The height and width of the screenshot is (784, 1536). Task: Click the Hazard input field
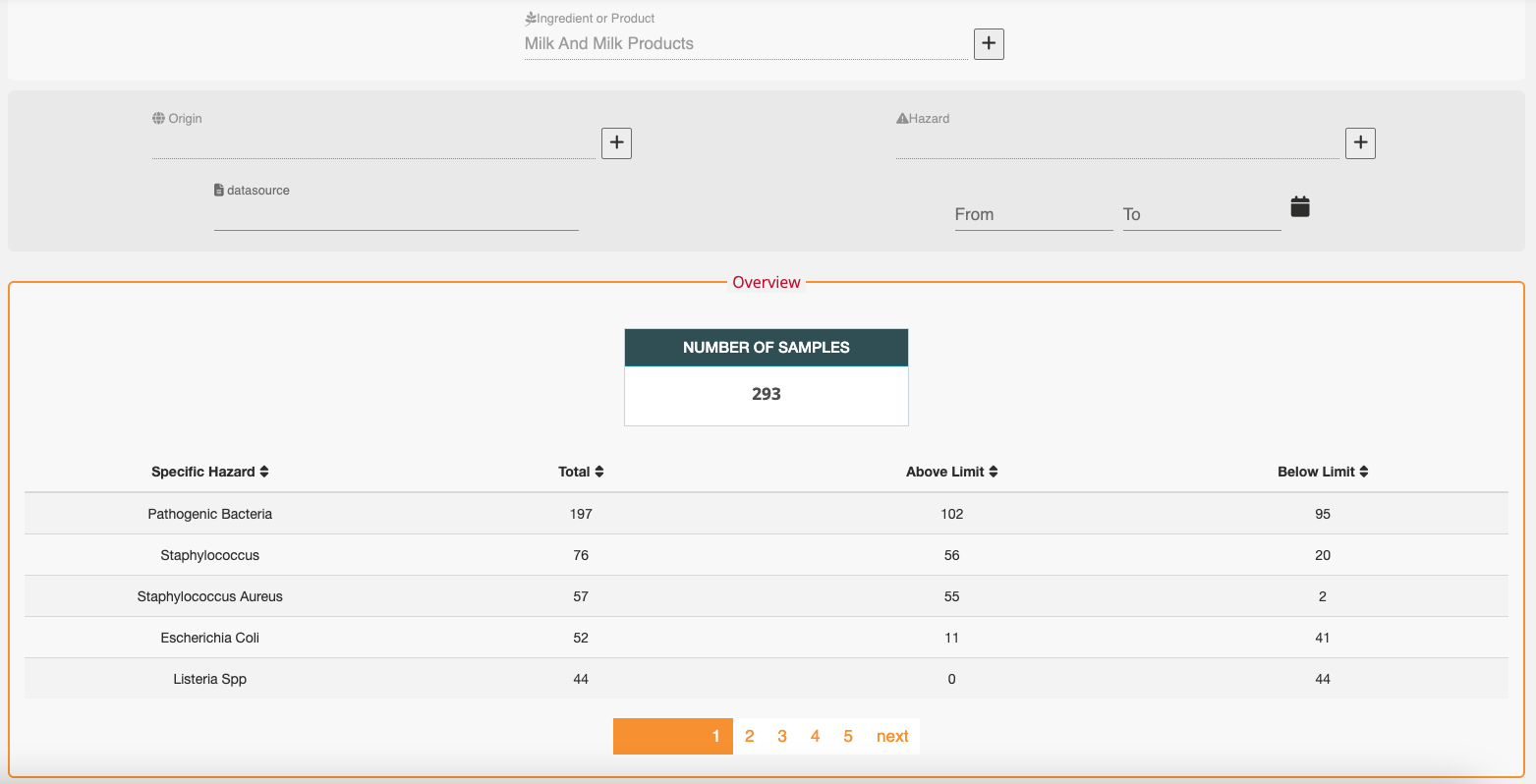click(1116, 144)
